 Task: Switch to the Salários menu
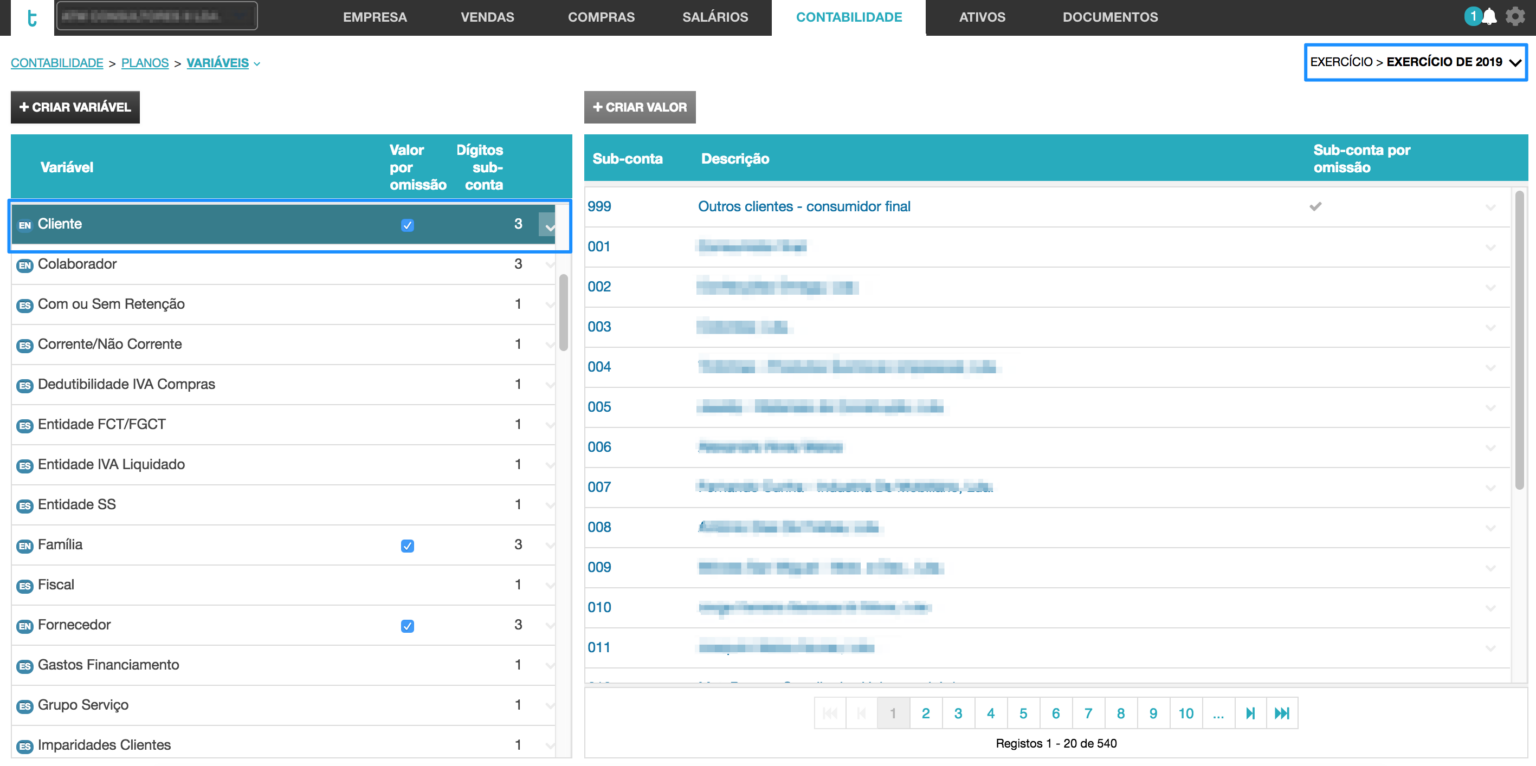tap(715, 17)
